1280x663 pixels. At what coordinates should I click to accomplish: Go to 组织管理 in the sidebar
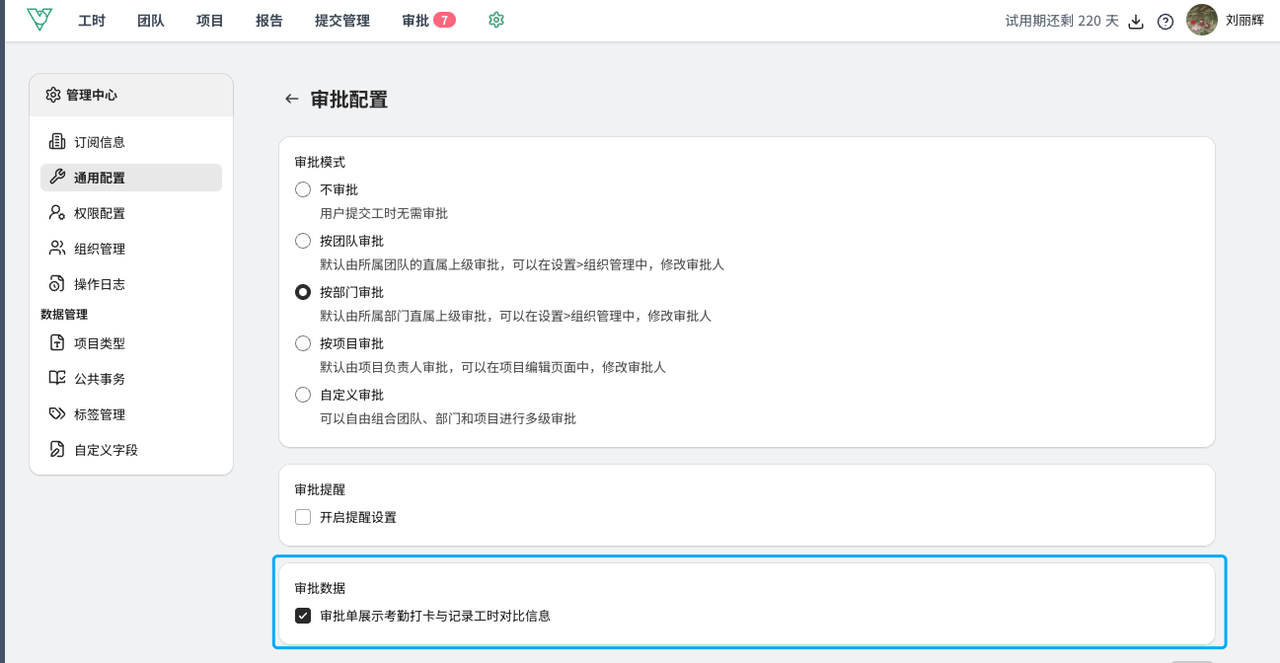tap(99, 249)
